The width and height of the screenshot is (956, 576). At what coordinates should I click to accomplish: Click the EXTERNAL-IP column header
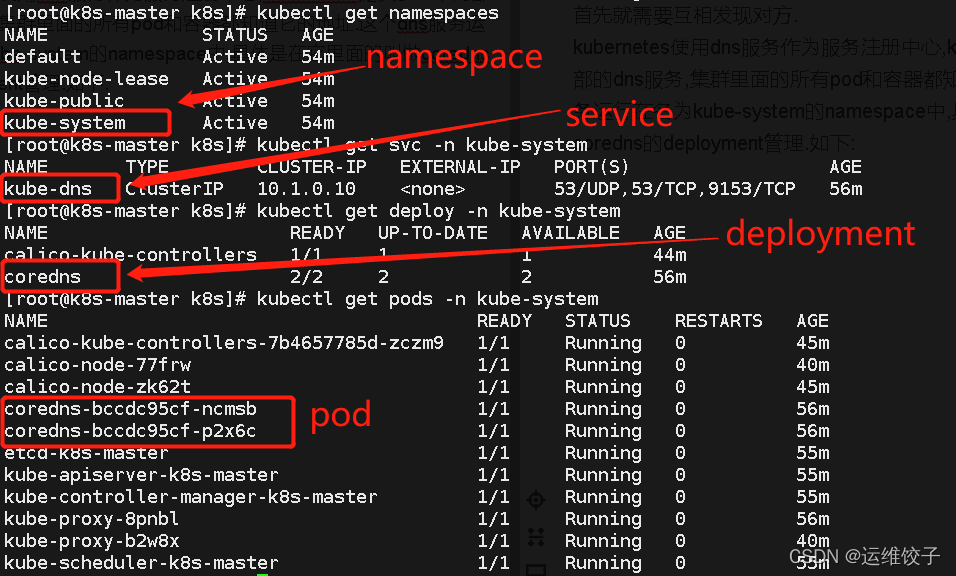[460, 167]
